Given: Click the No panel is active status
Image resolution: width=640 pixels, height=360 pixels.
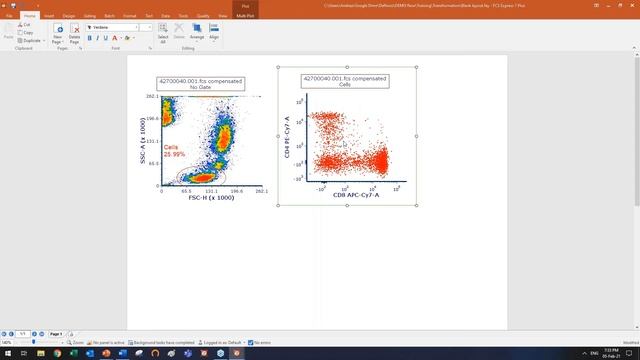Looking at the screenshot, I should [106, 342].
